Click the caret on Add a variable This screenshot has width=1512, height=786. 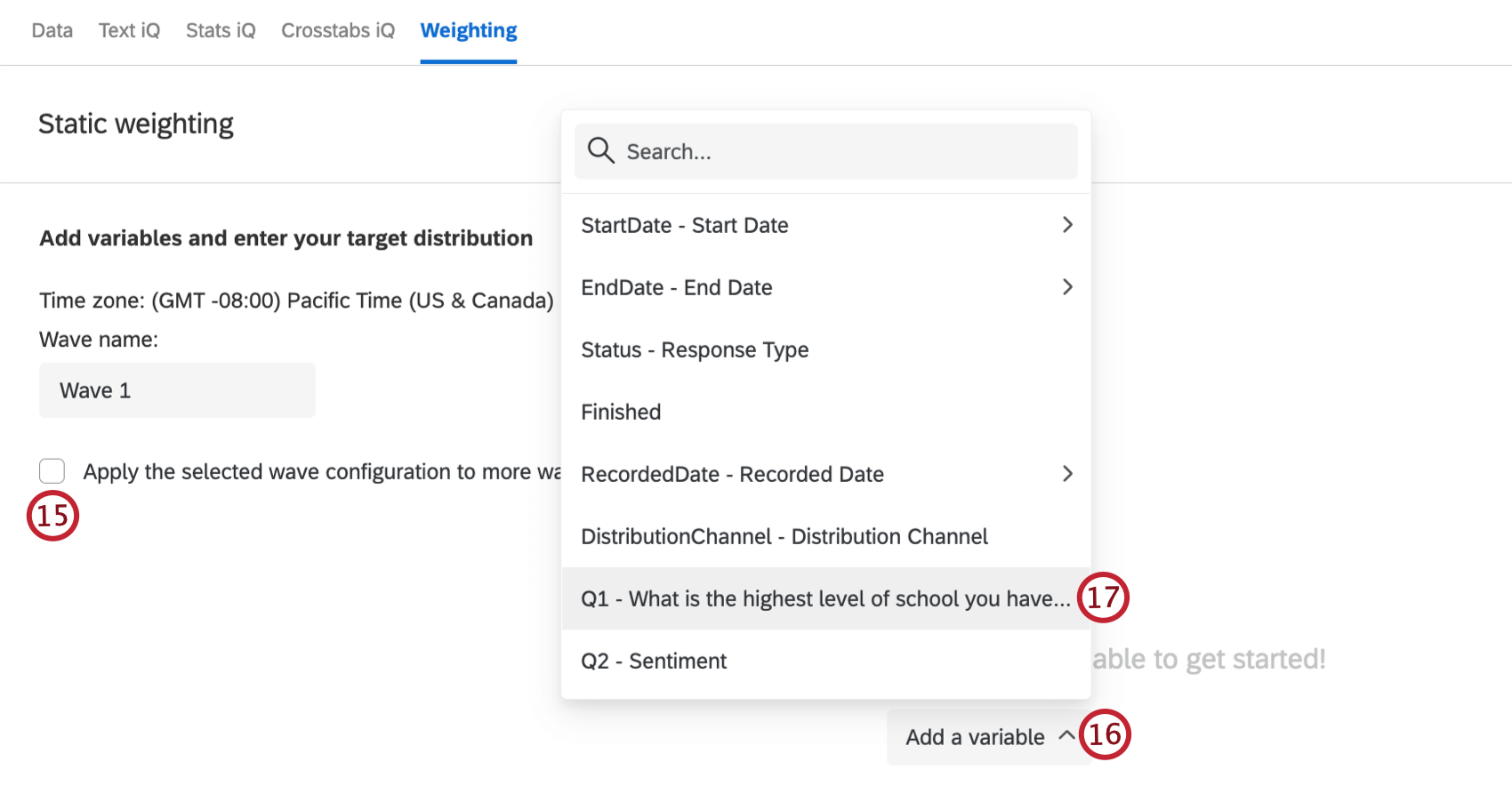[1066, 736]
